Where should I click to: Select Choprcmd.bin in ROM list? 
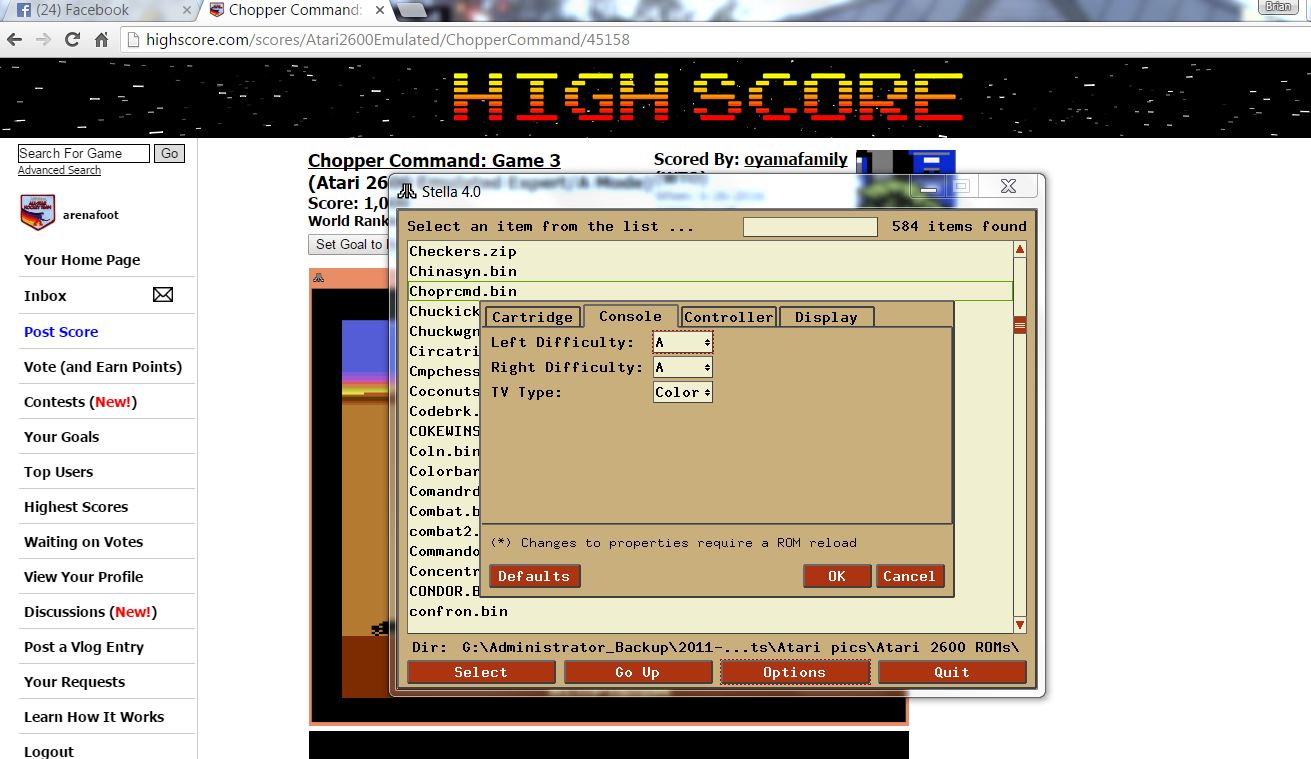[x=710, y=291]
